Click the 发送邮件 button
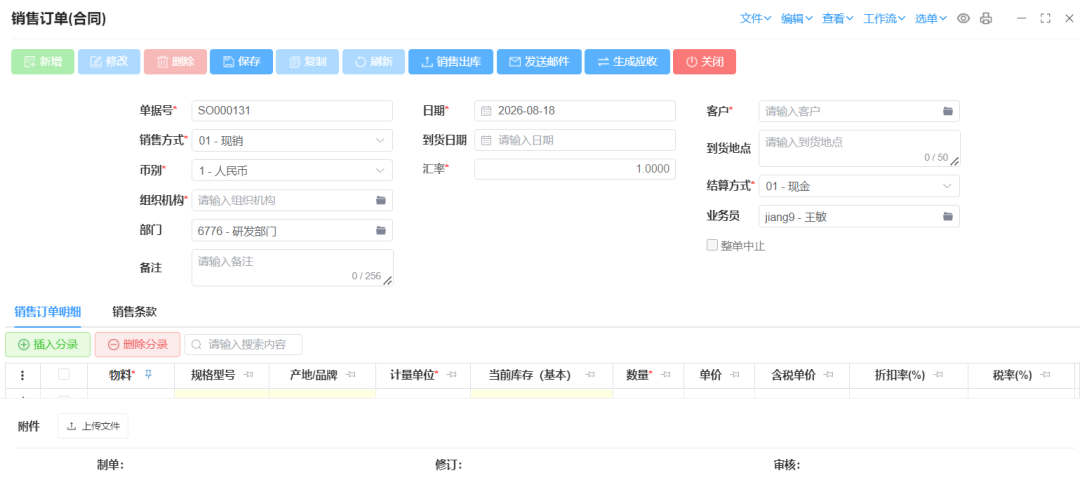 click(539, 61)
